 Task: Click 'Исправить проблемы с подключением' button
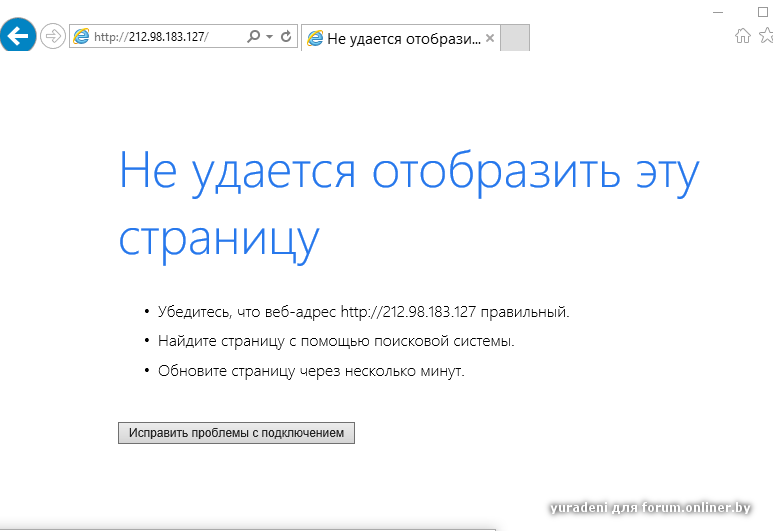(x=236, y=433)
